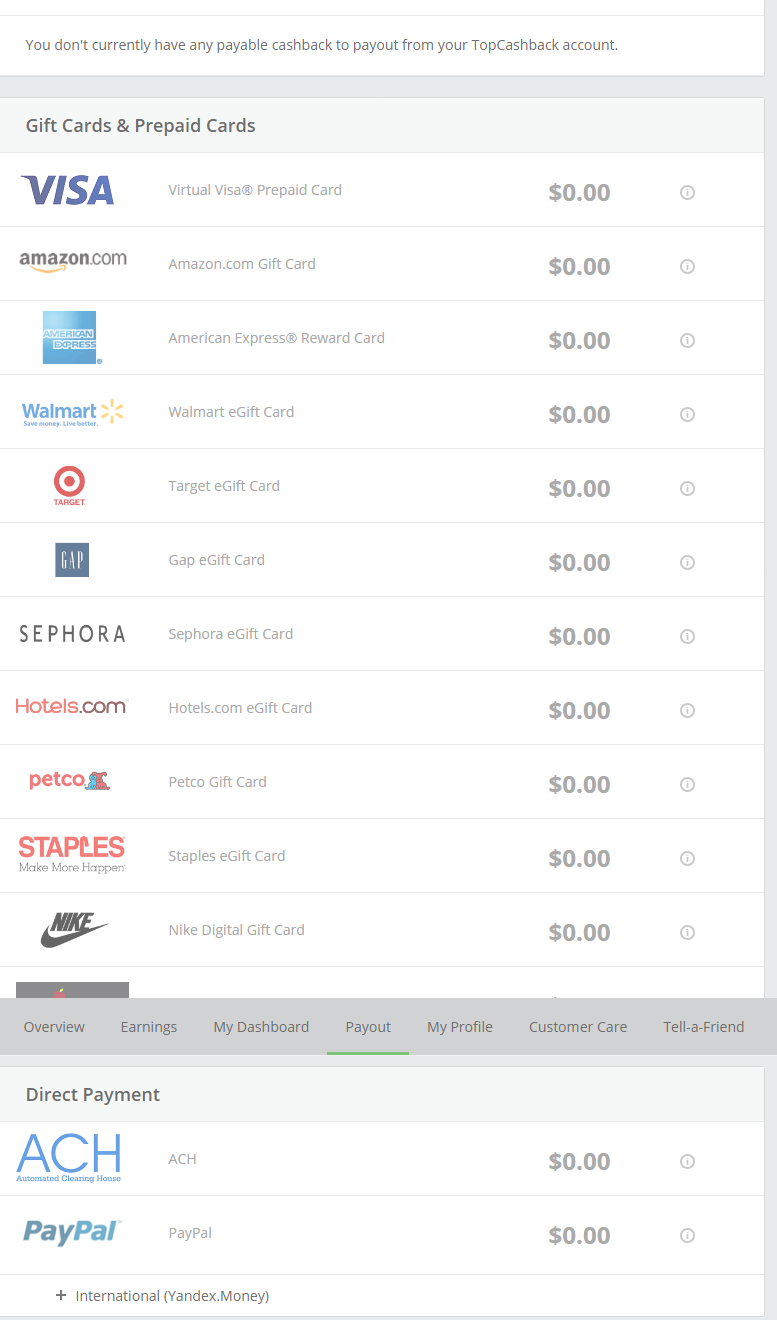Select Petco Gift Card text
The height and width of the screenshot is (1320, 777).
(217, 782)
